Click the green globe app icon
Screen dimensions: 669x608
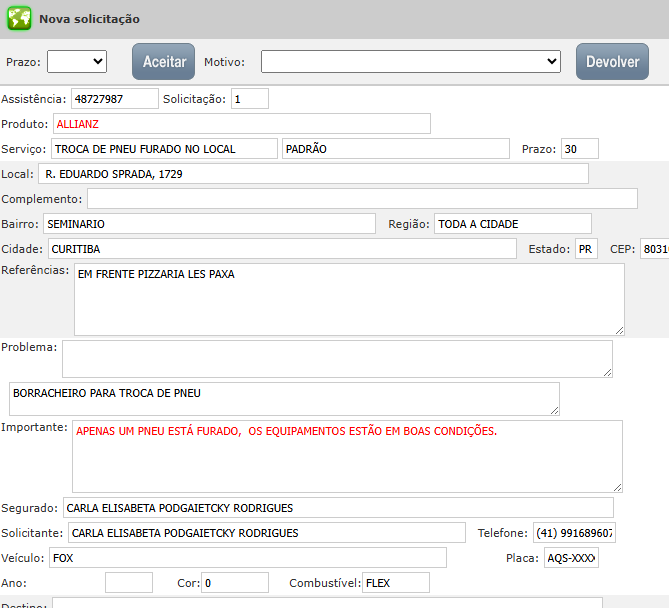(19, 19)
